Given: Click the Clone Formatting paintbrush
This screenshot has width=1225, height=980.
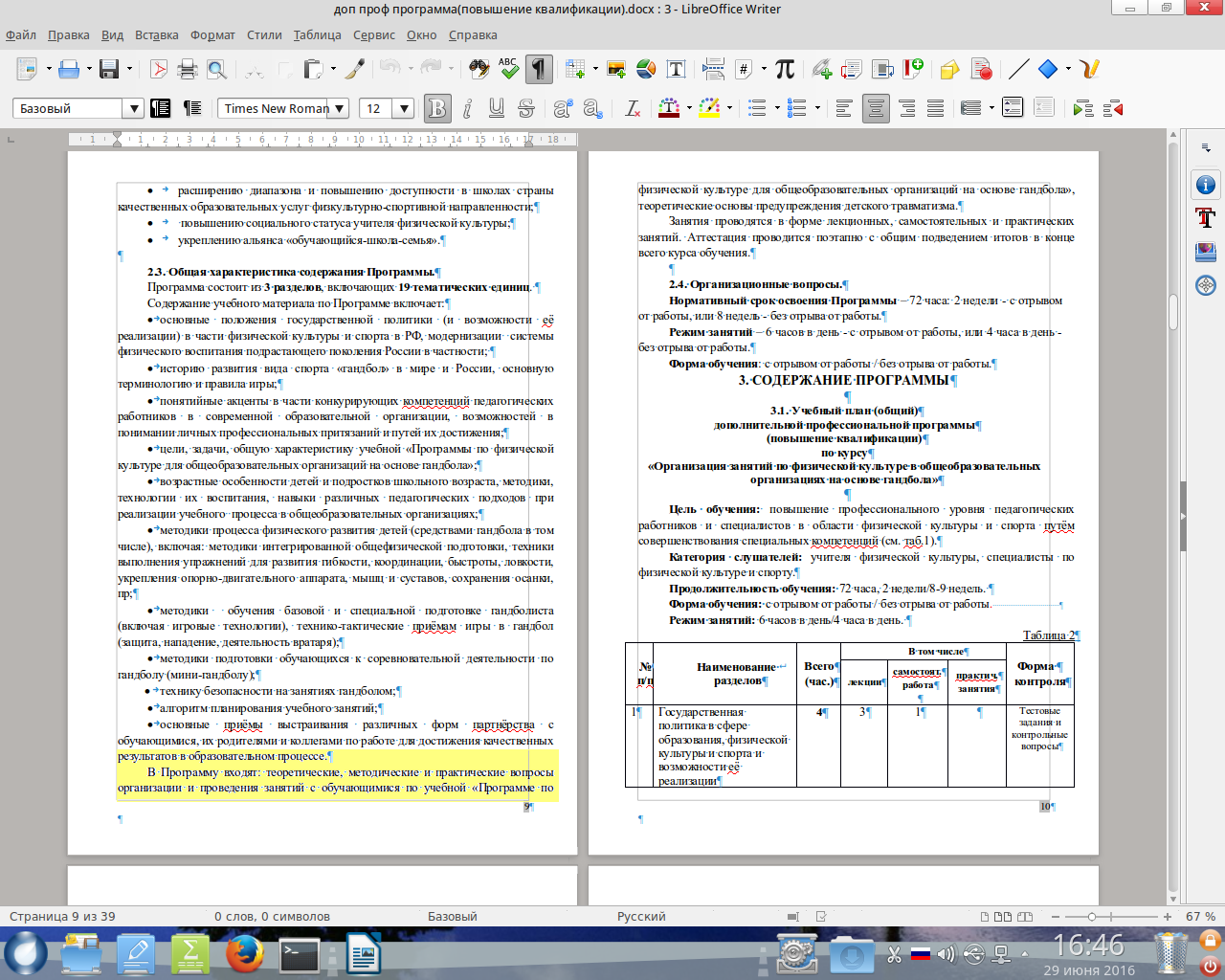Looking at the screenshot, I should point(355,69).
